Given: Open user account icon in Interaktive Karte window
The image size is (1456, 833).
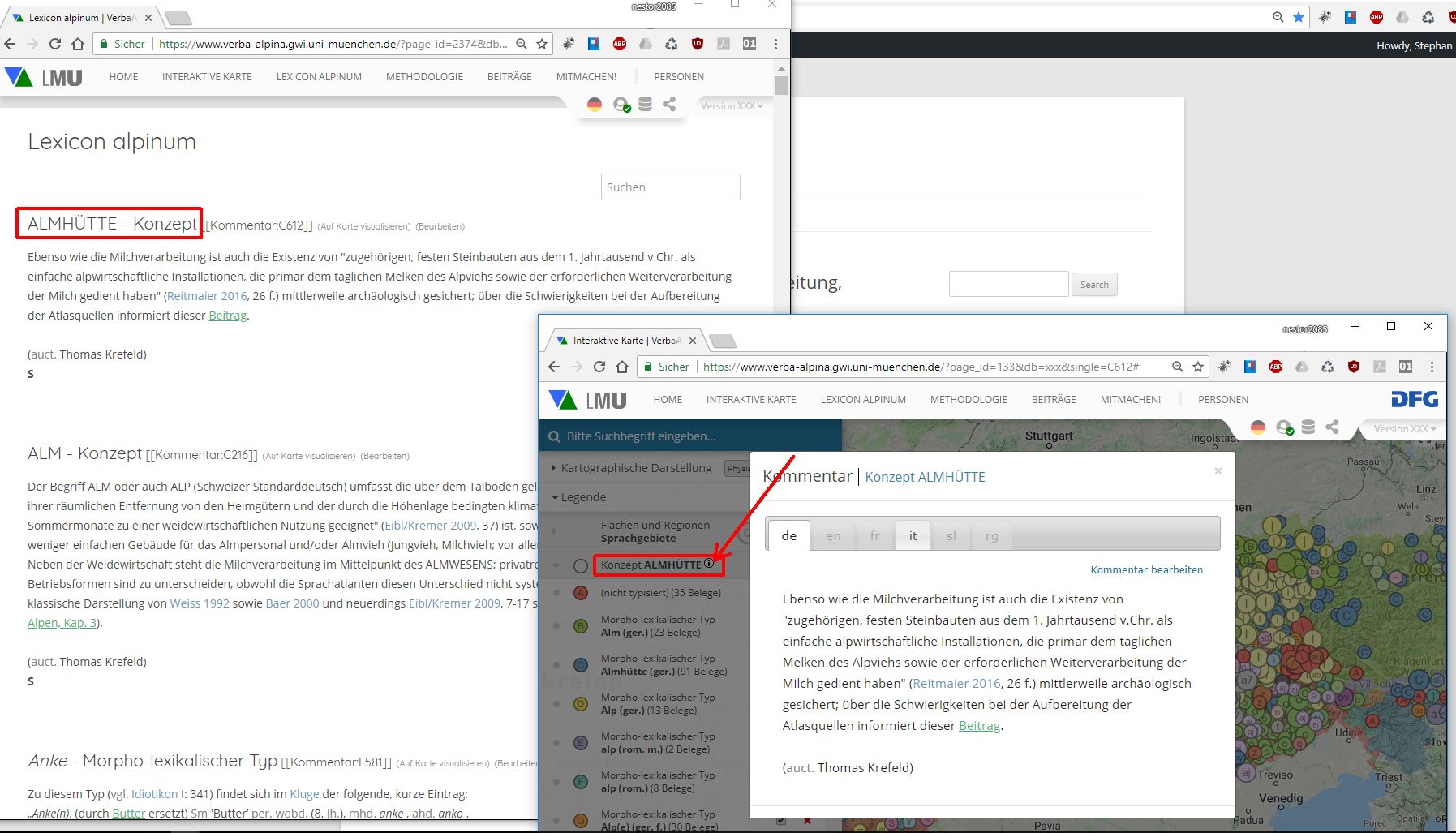Looking at the screenshot, I should pos(1285,427).
